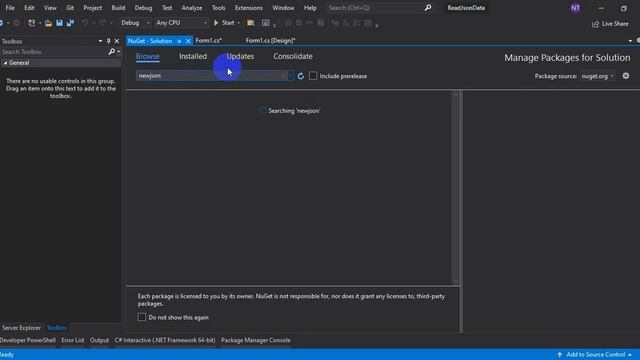Clear the package search with red X

[283, 76]
